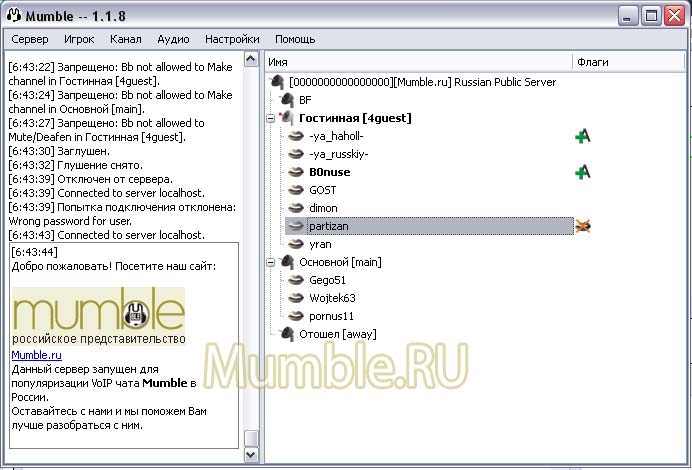
Task: Click the lips icon next to partizan
Action: pyautogui.click(x=296, y=226)
